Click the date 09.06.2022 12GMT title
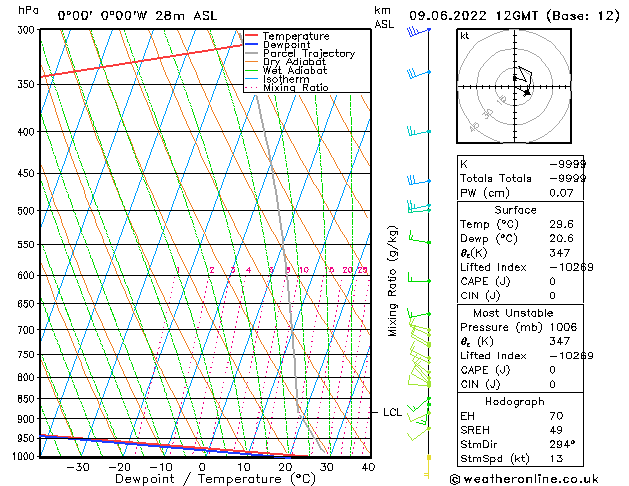 click(473, 16)
